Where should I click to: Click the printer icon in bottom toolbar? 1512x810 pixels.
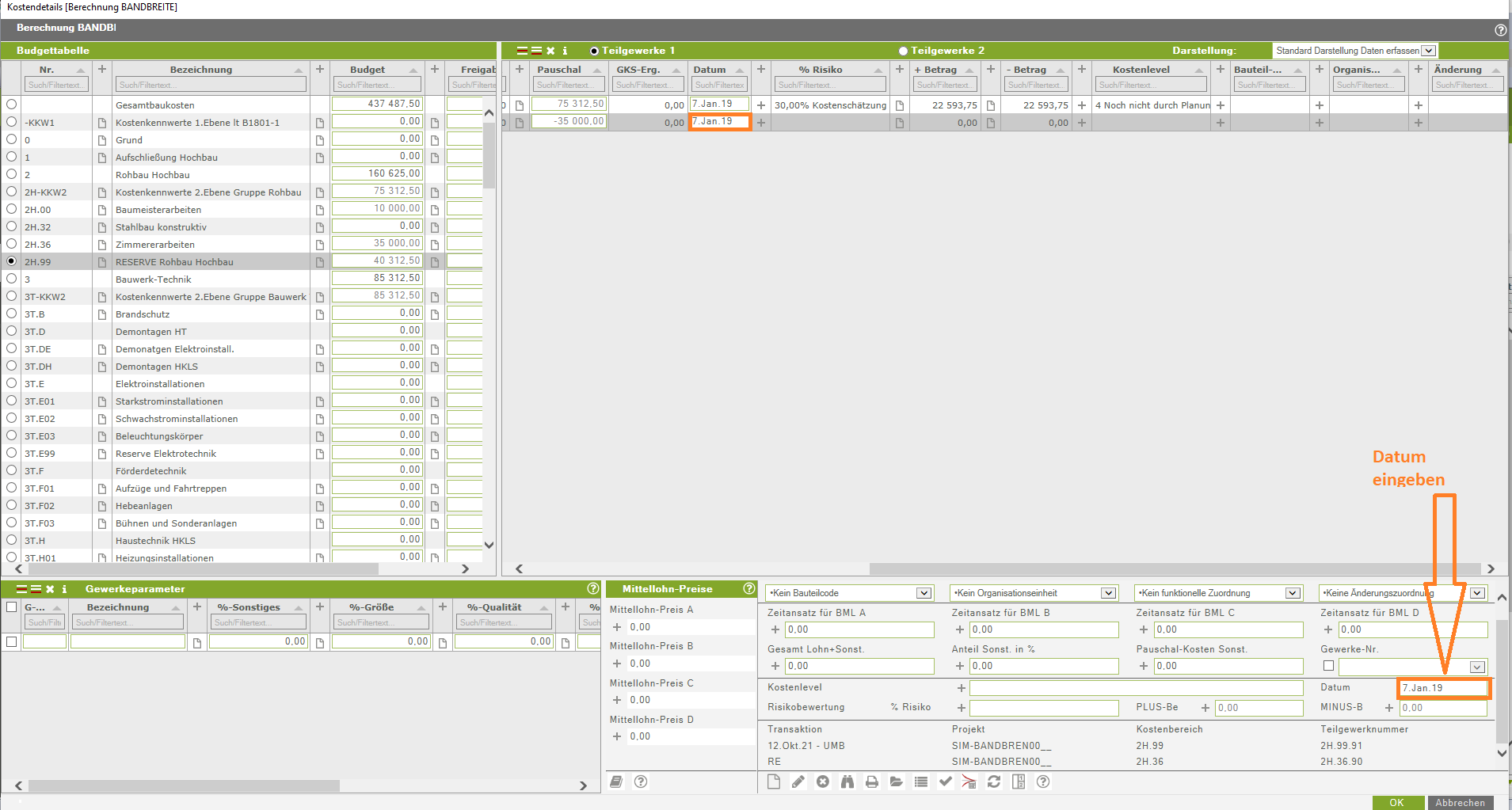pos(871,781)
